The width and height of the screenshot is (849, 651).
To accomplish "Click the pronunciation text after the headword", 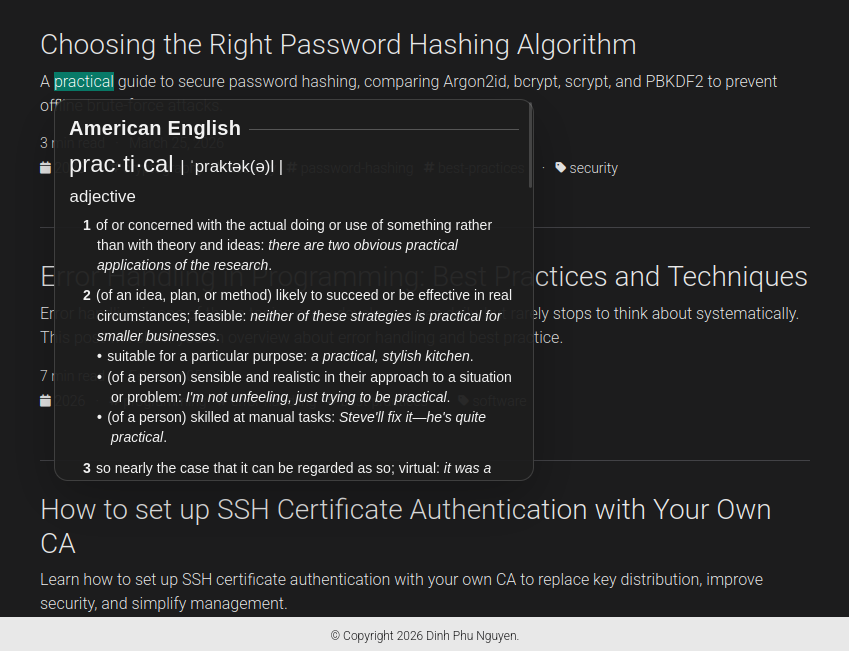I will [x=232, y=167].
